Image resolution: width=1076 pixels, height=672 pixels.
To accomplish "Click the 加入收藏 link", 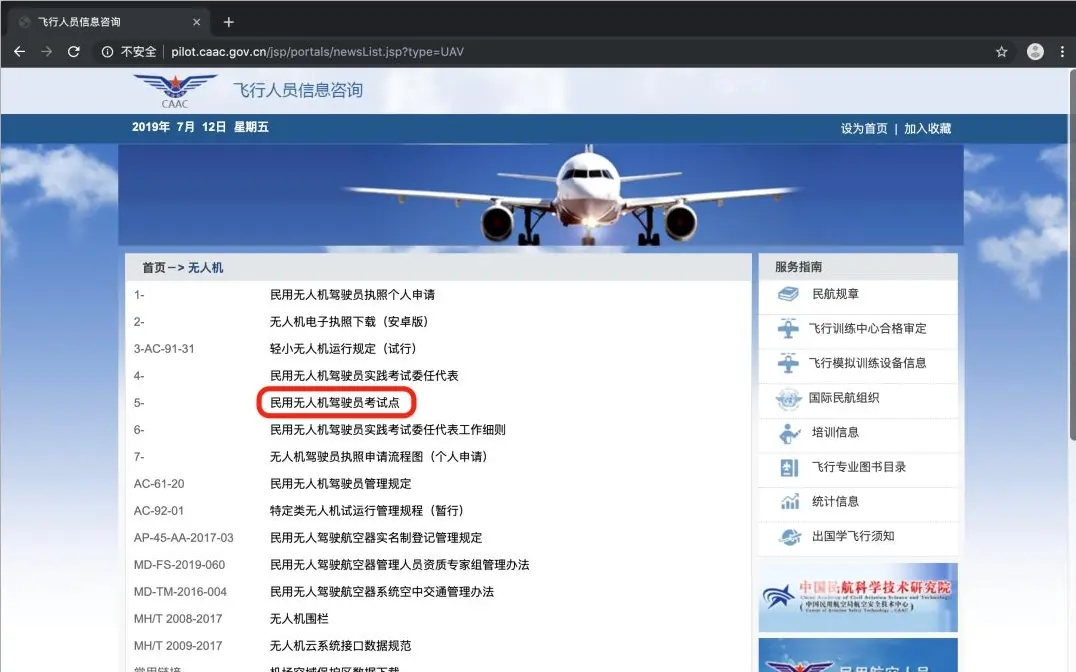I will [927, 129].
